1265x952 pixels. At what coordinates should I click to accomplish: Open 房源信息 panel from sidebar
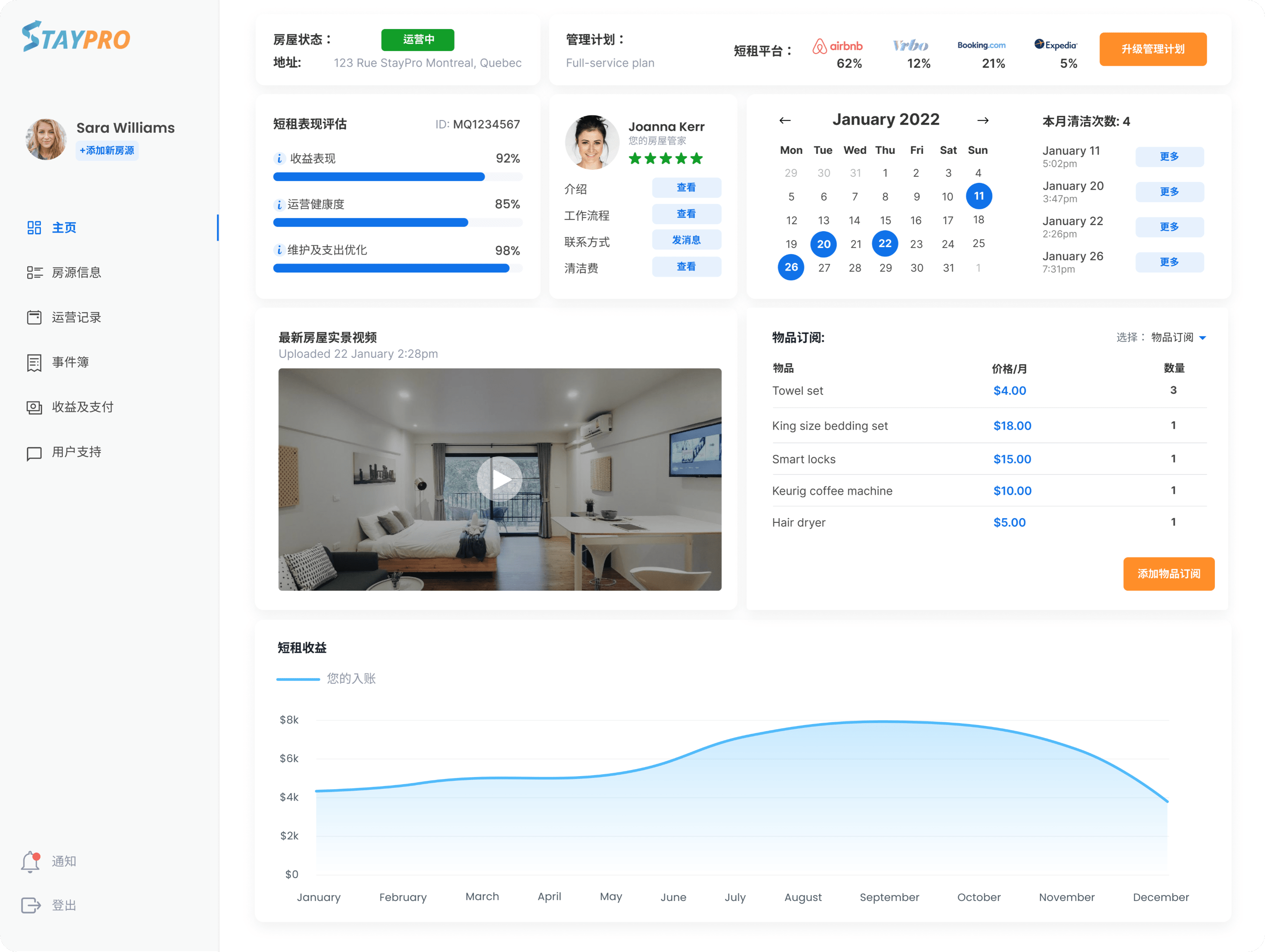[77, 272]
